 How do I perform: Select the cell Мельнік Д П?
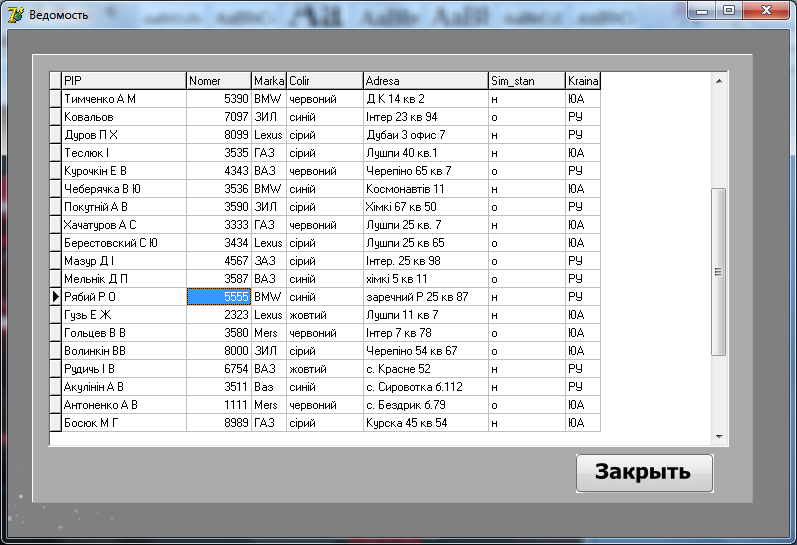(x=124, y=279)
